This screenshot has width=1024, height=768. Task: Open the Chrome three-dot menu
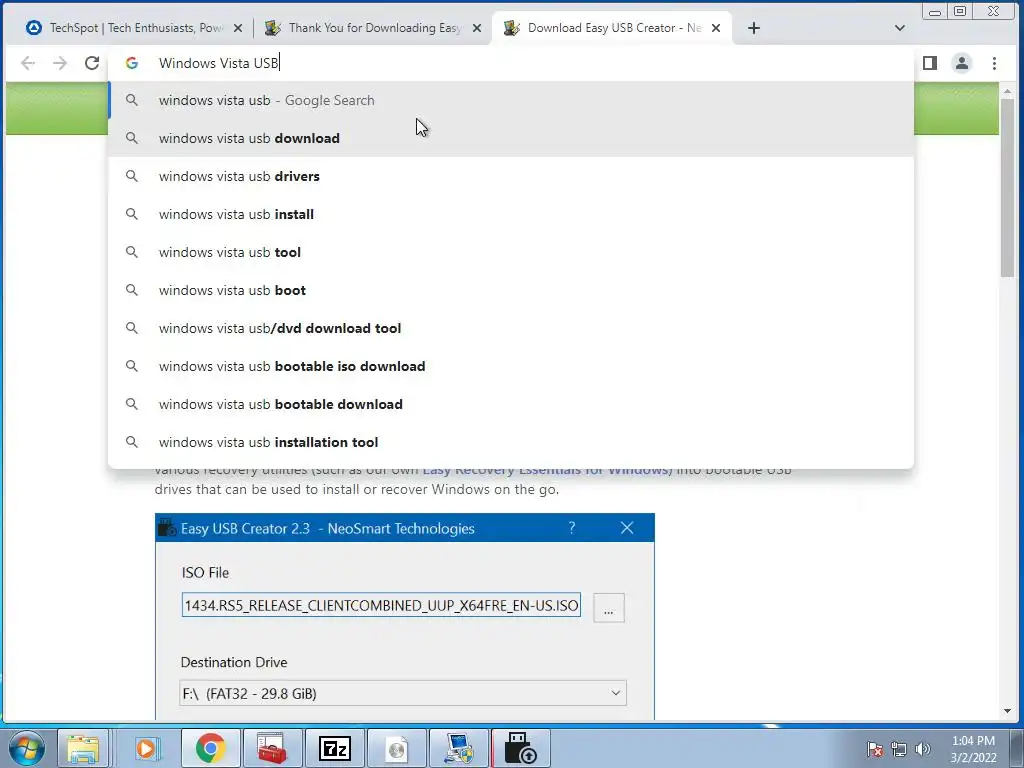(994, 63)
